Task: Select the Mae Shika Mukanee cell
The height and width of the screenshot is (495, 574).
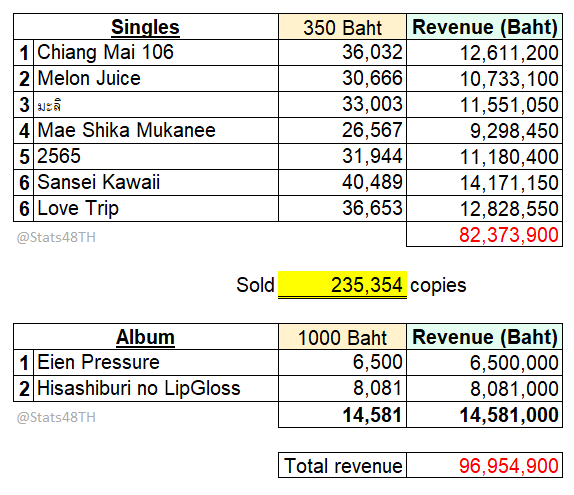Action: coord(156,130)
